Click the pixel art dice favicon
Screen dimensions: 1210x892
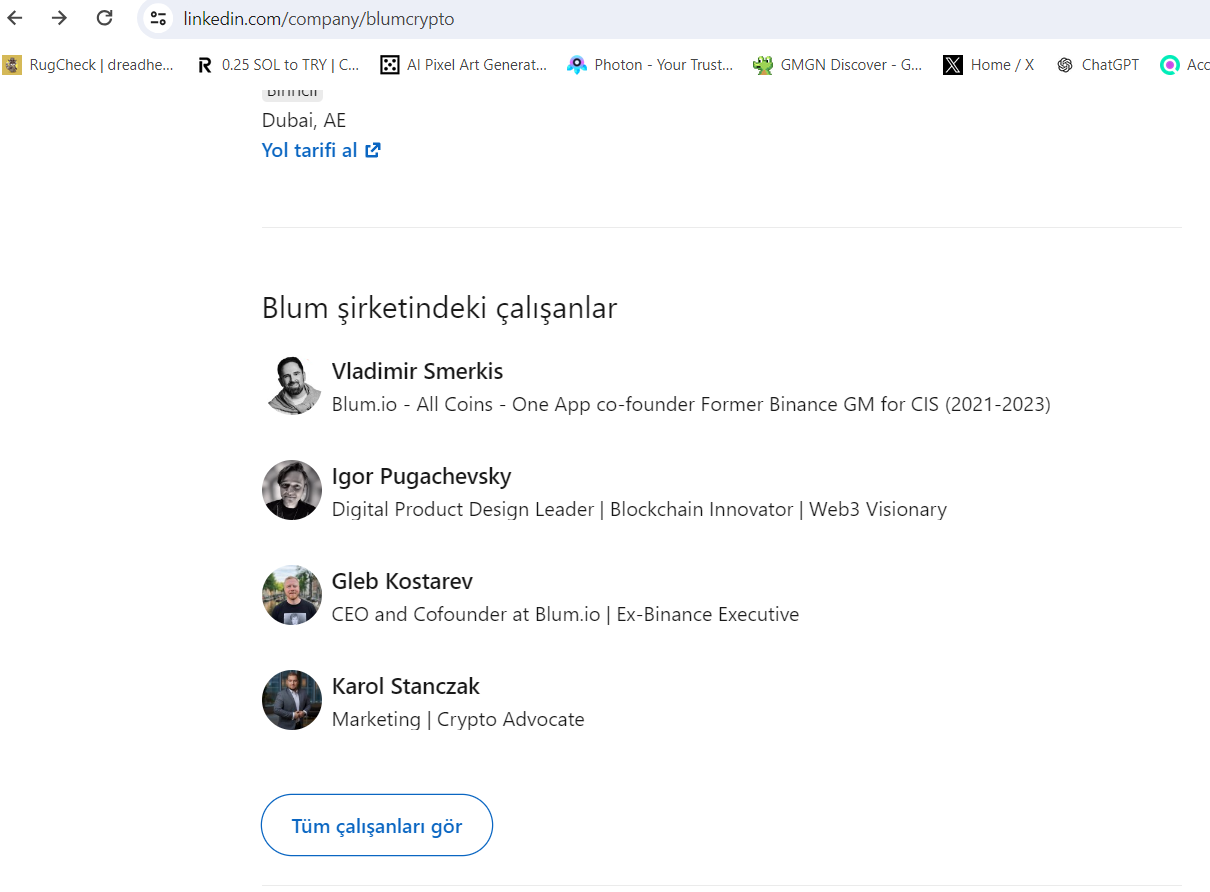pos(390,65)
